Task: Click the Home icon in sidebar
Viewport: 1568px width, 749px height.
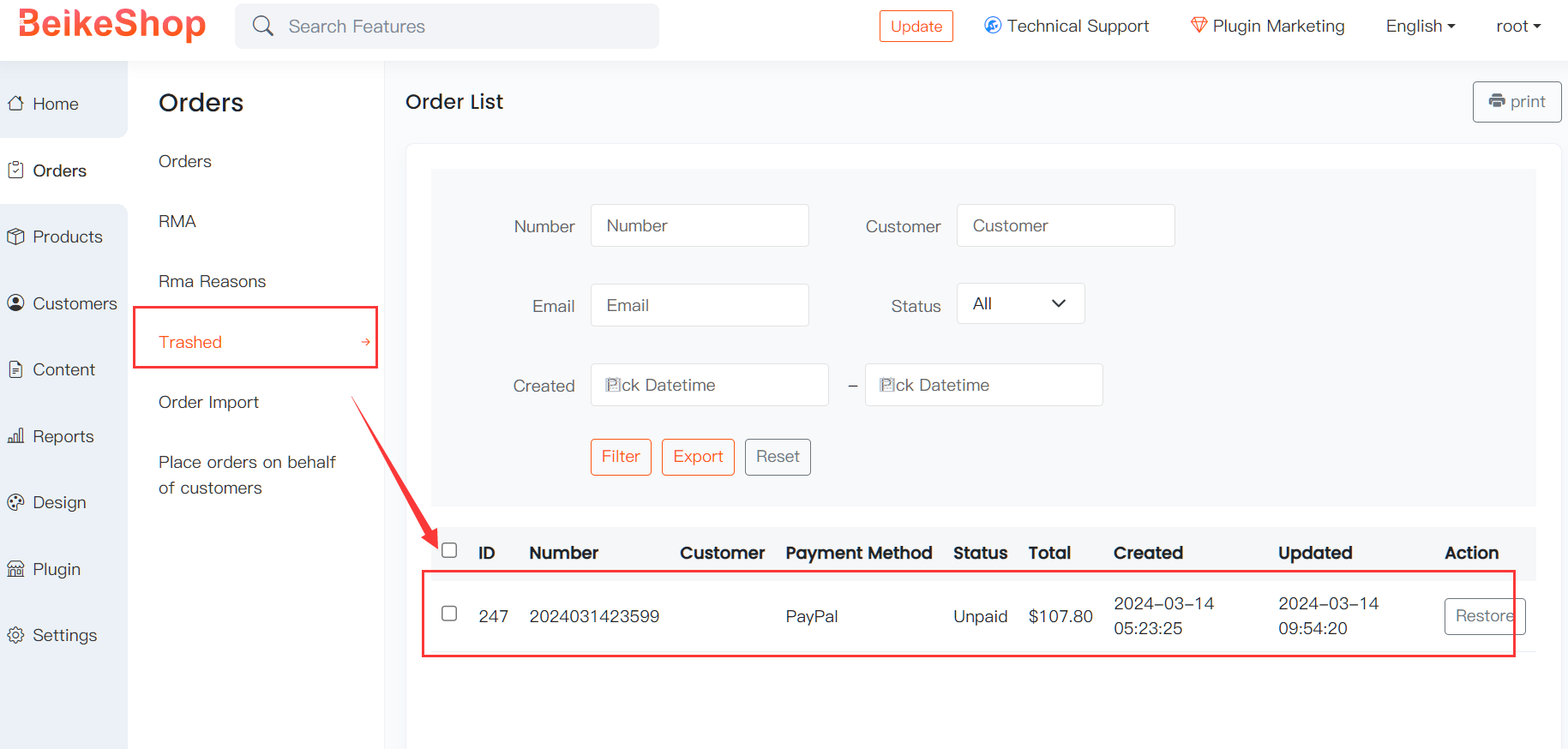Action: tap(15, 104)
